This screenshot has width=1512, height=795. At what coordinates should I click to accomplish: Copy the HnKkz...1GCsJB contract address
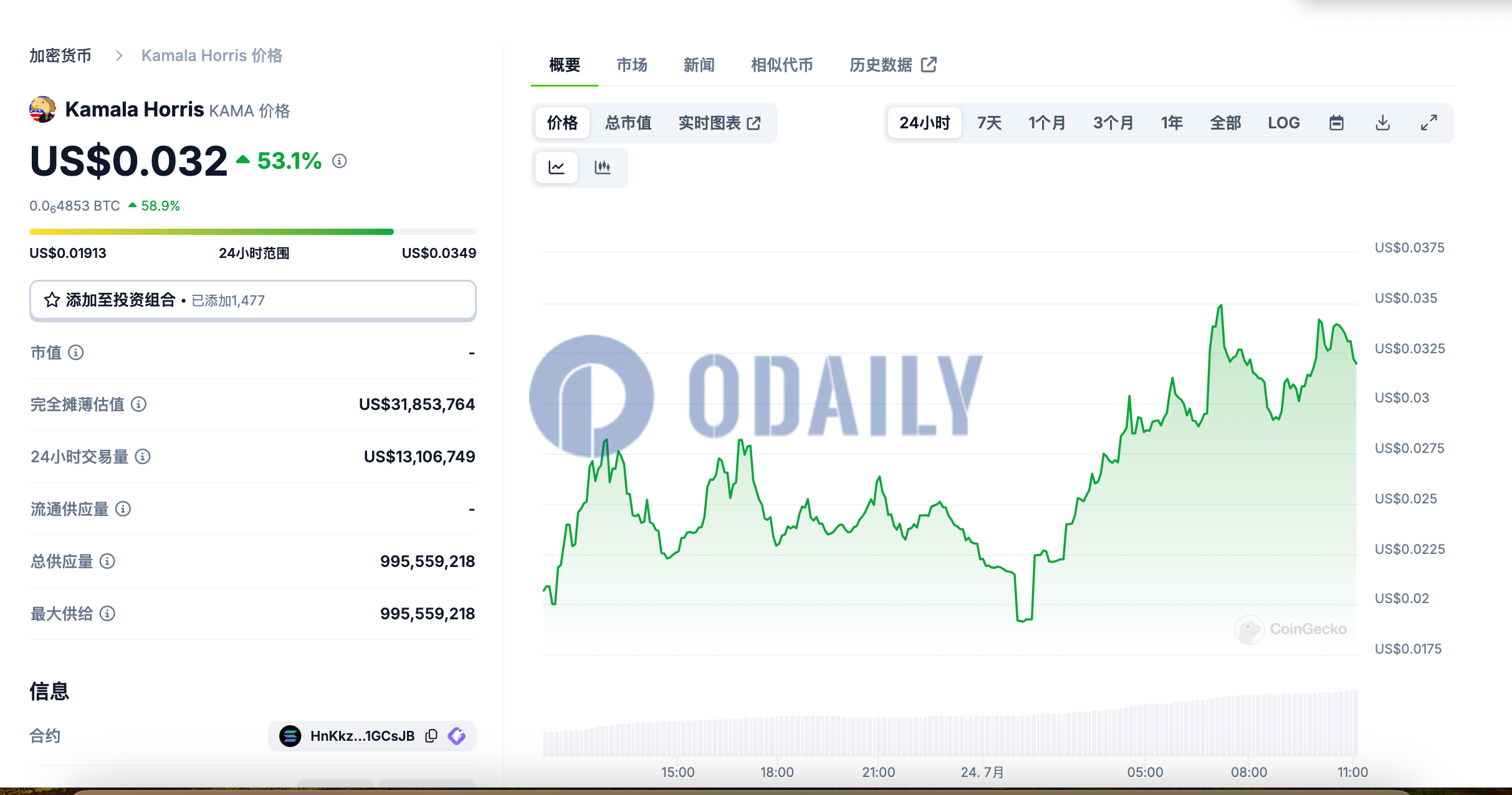(431, 736)
